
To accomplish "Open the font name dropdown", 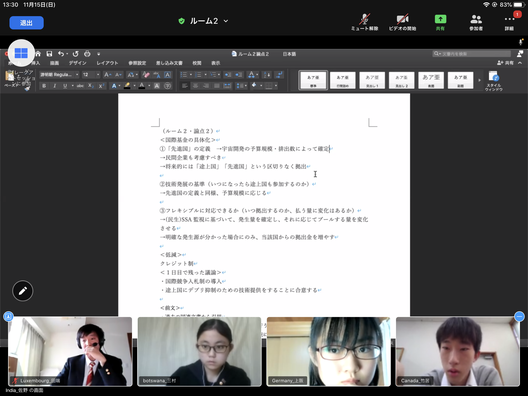I will (59, 74).
